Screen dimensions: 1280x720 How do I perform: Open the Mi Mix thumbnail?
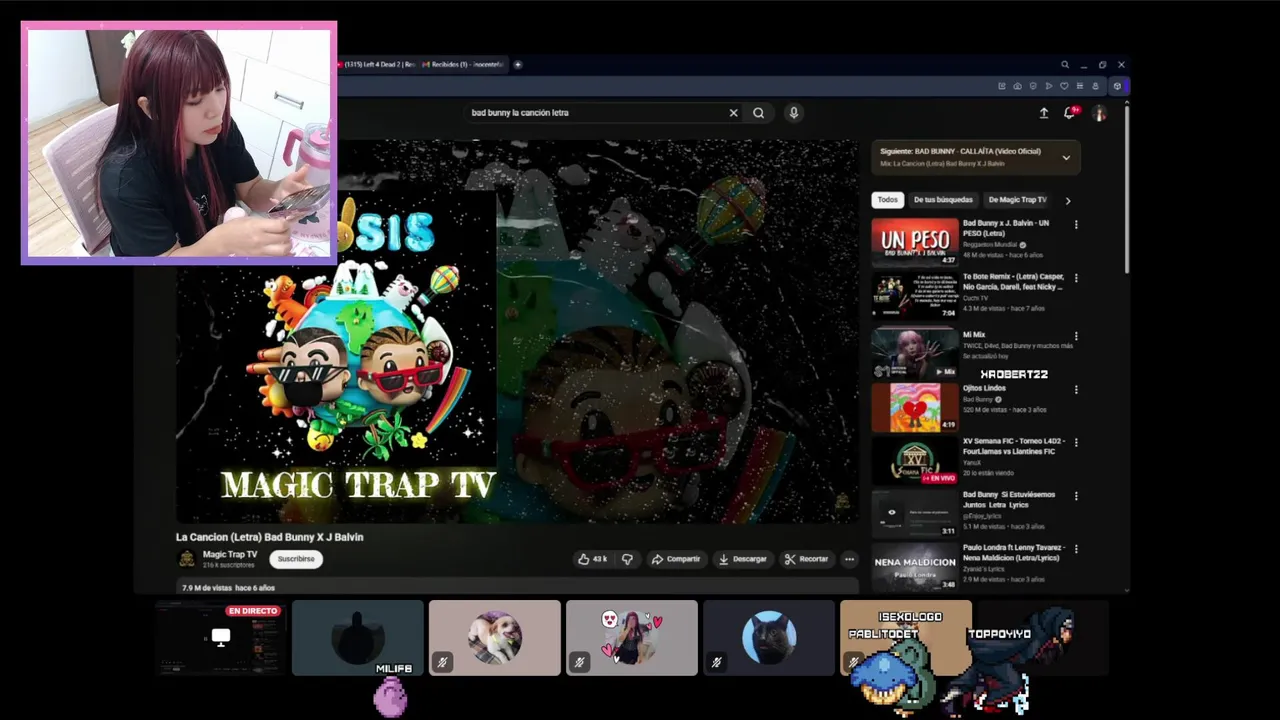(915, 353)
